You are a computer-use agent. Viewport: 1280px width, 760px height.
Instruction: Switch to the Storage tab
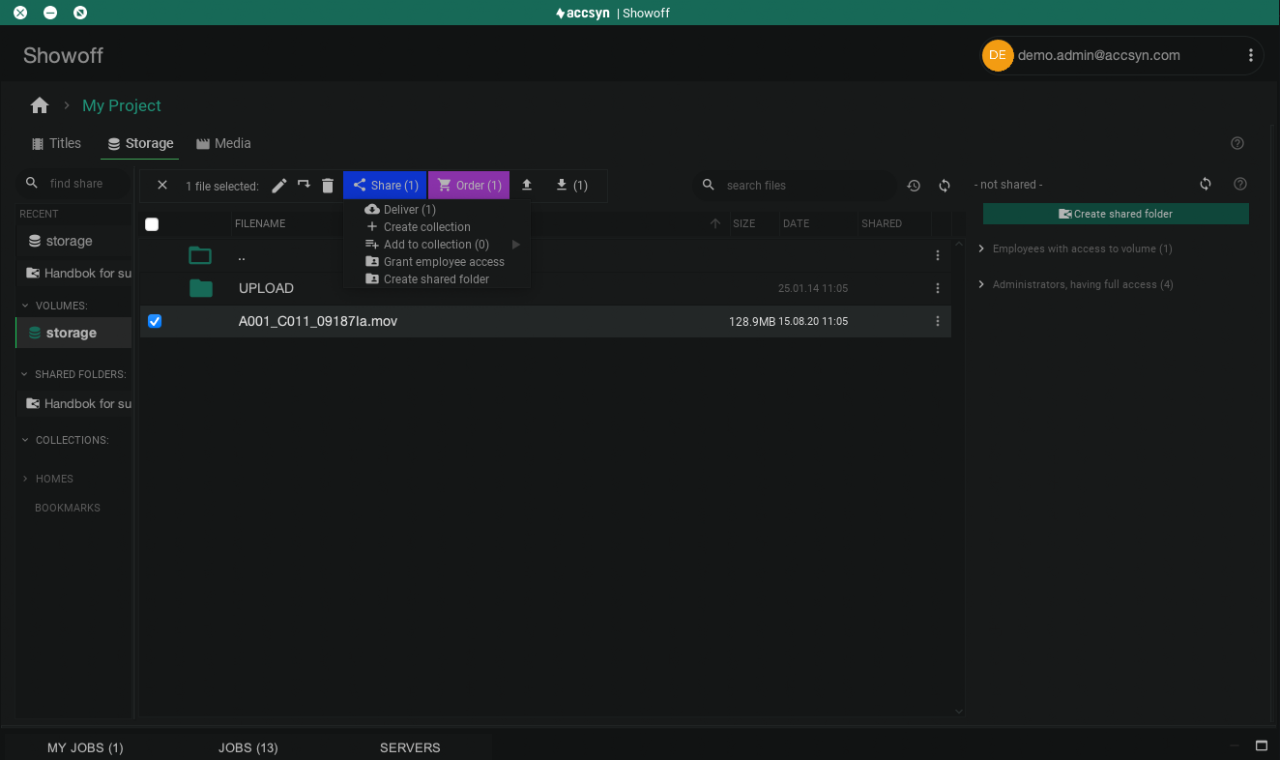tap(140, 143)
